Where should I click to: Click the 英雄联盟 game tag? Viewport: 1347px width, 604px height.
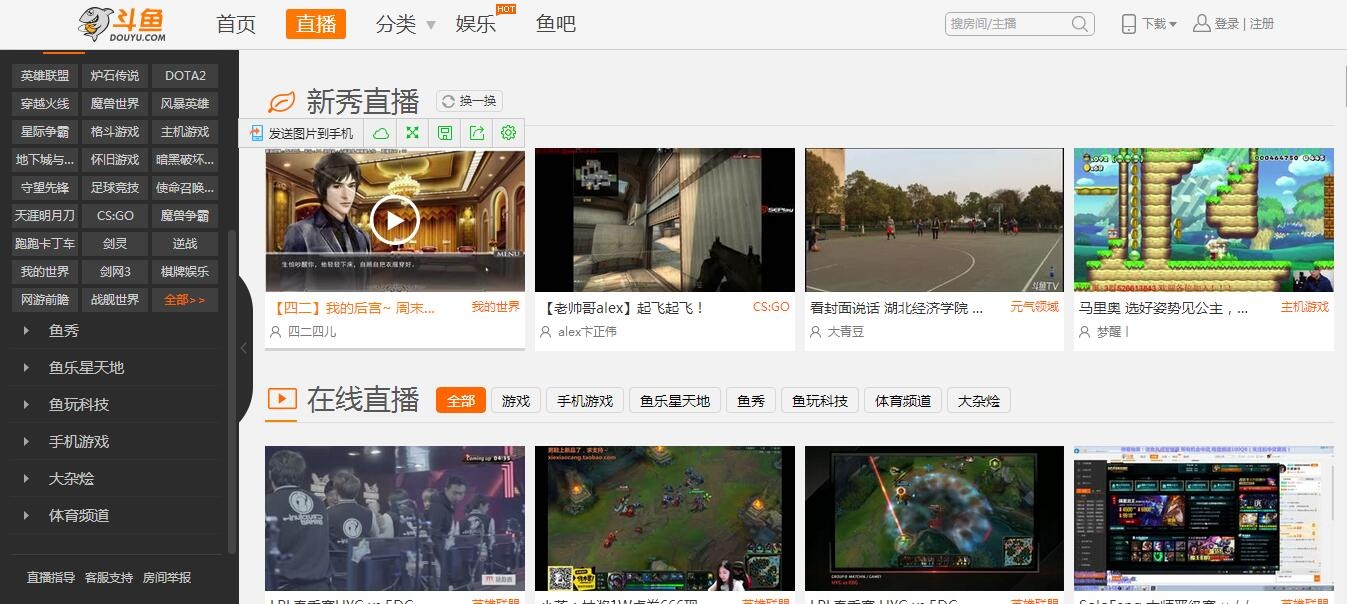[x=45, y=76]
